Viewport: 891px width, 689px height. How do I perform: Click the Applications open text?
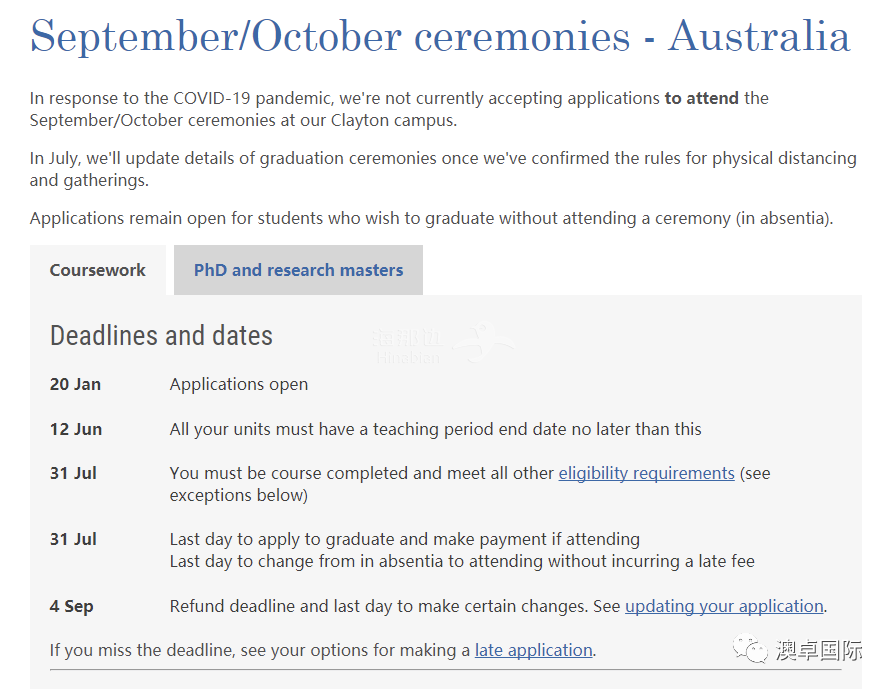pos(239,385)
